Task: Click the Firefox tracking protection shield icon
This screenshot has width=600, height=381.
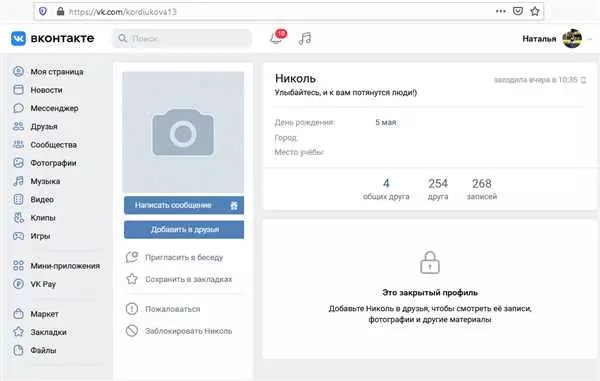Action: pyautogui.click(x=43, y=11)
